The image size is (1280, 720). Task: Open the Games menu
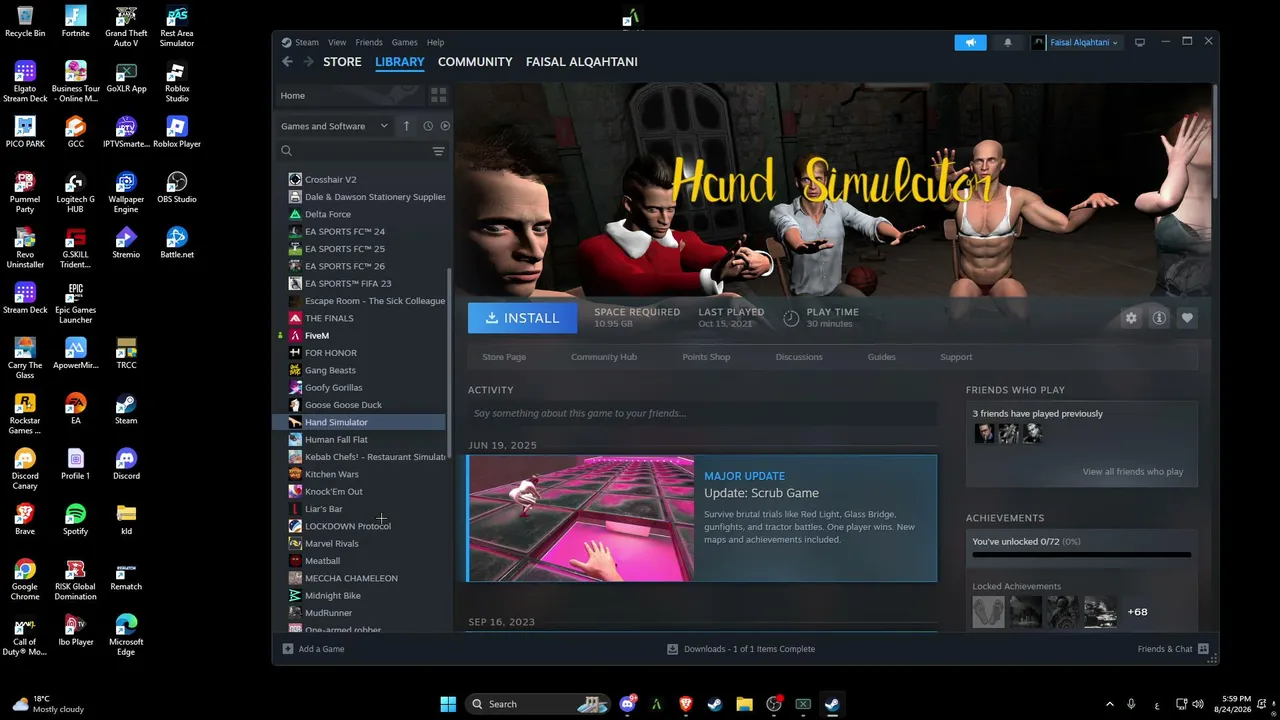(x=405, y=42)
